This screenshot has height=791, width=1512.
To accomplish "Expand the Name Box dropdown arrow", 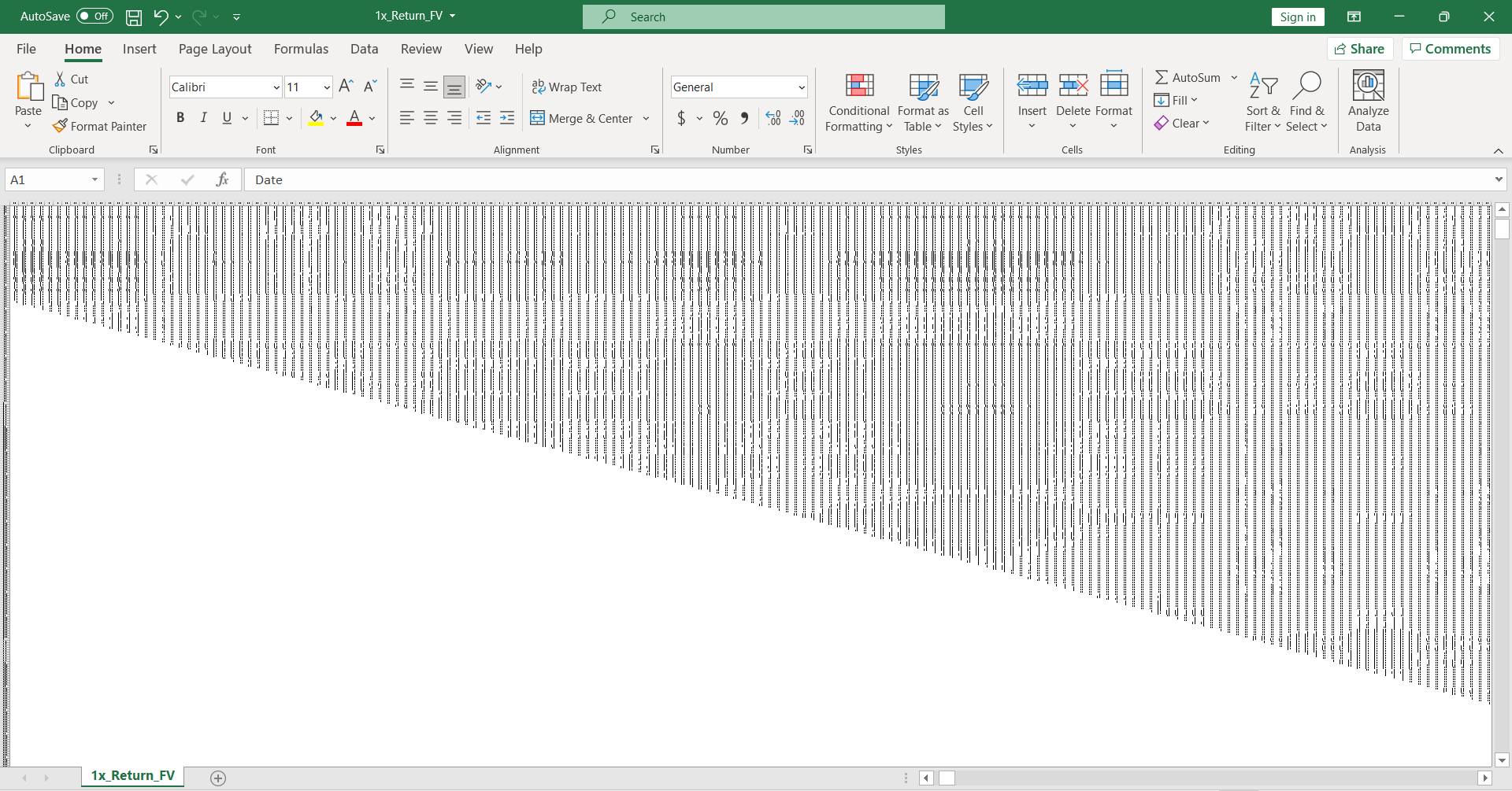I will 94,179.
